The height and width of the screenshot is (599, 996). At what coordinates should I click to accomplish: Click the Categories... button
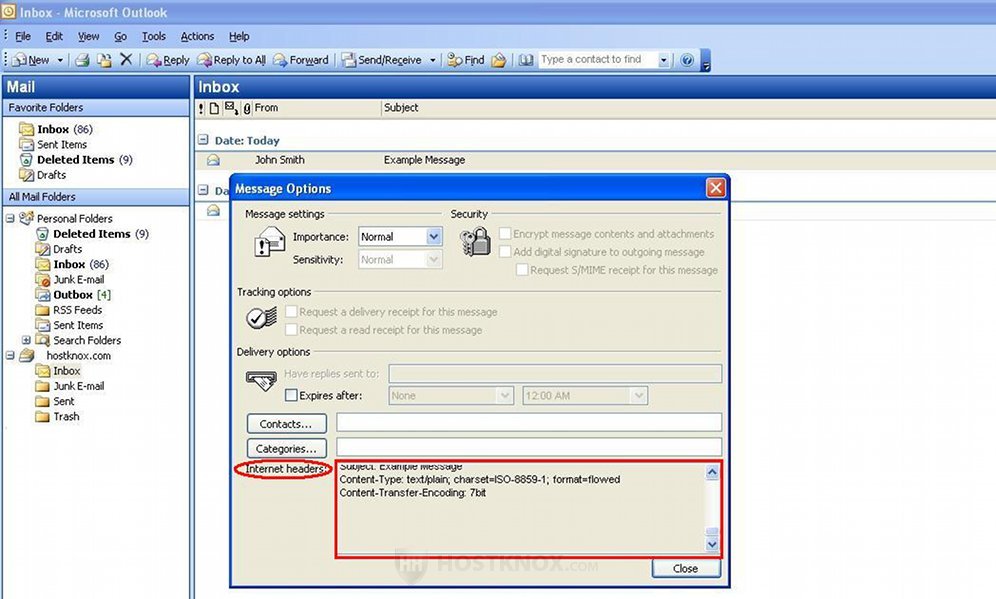click(x=286, y=448)
